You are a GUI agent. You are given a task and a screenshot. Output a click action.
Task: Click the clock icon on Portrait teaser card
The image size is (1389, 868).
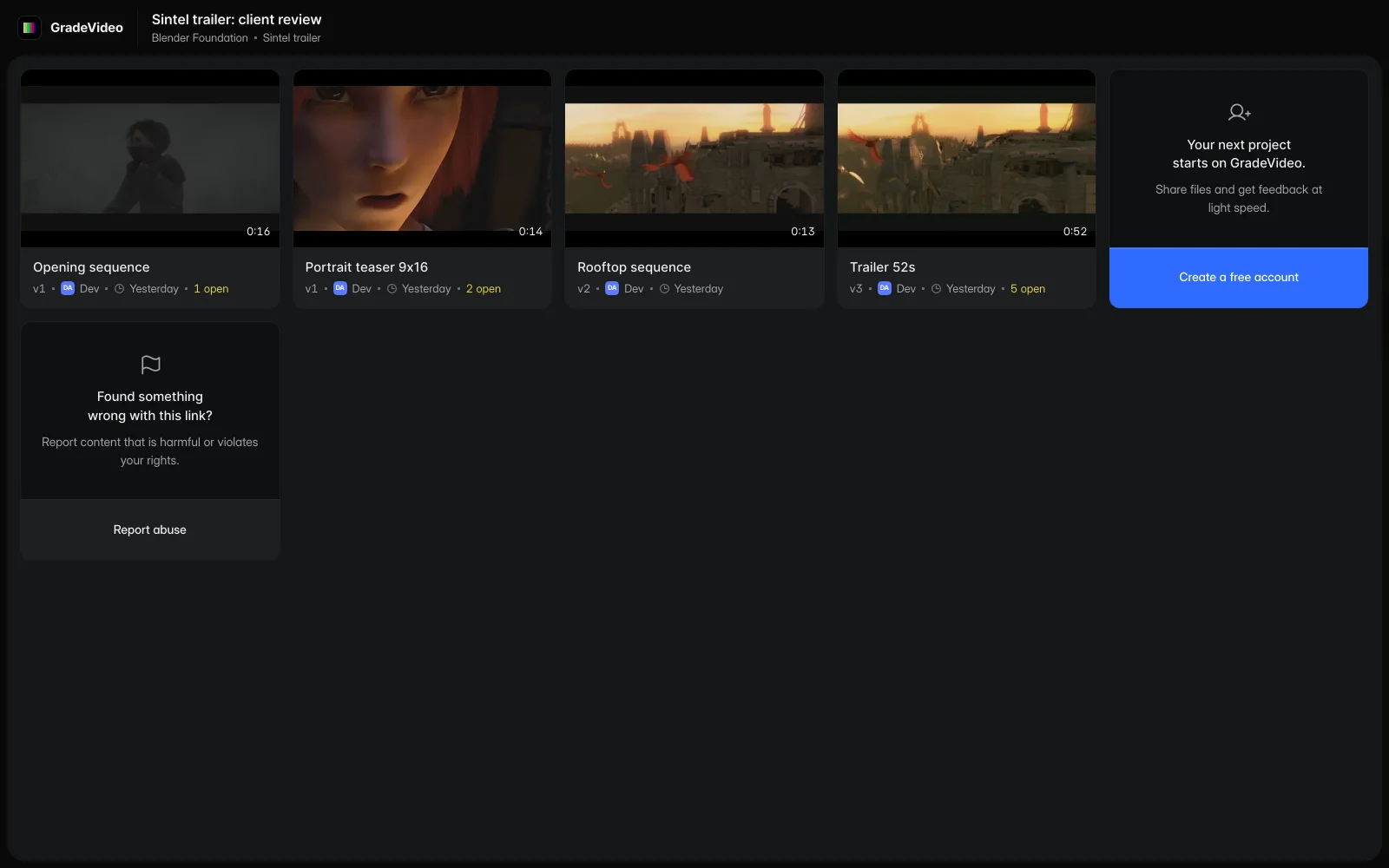(x=392, y=289)
